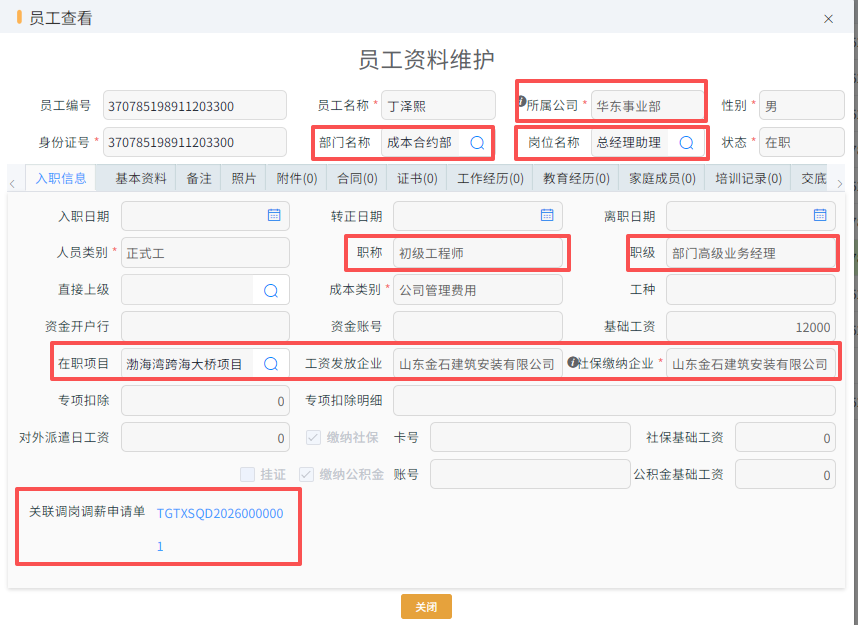Show more tabs with the right tab arrow
This screenshot has width=858, height=625.
[840, 184]
